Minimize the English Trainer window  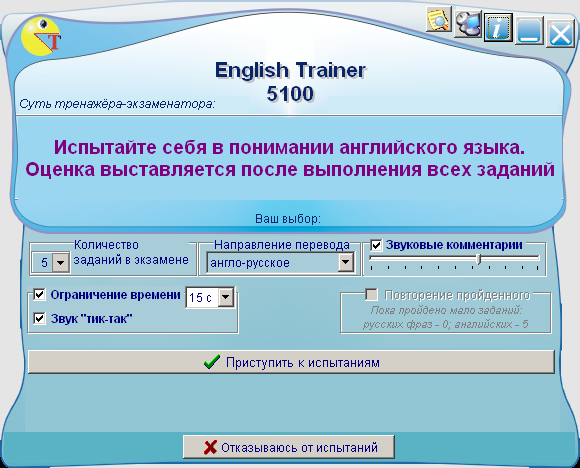pos(529,30)
